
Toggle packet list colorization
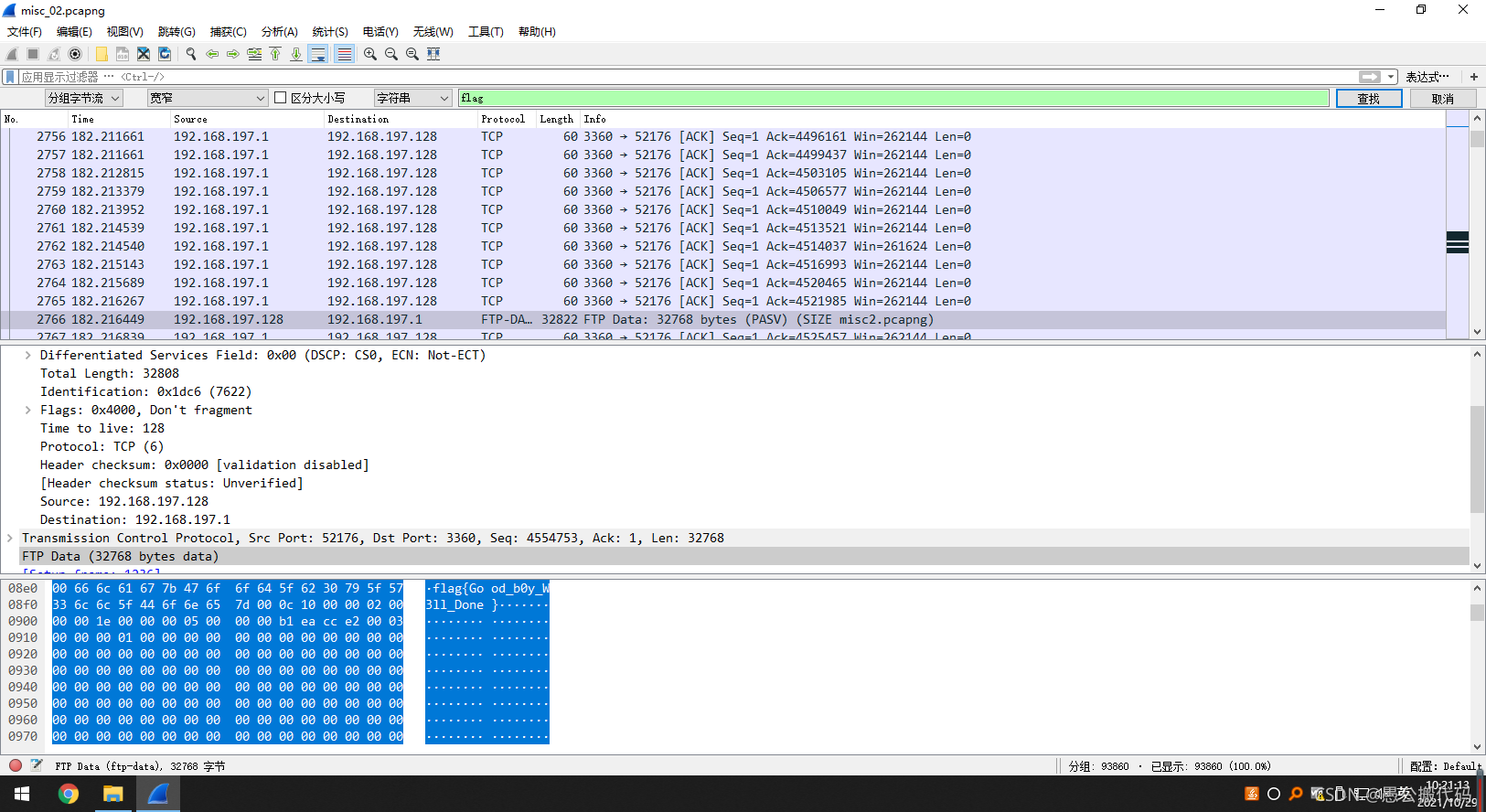(x=344, y=54)
